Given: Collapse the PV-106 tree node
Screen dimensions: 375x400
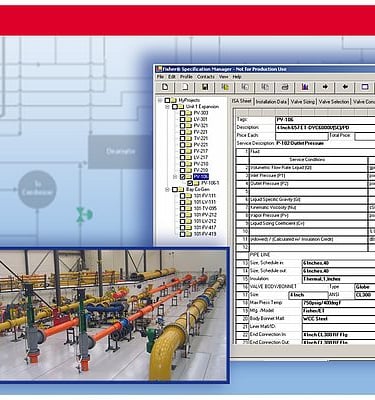Looking at the screenshot, I should click(175, 177).
